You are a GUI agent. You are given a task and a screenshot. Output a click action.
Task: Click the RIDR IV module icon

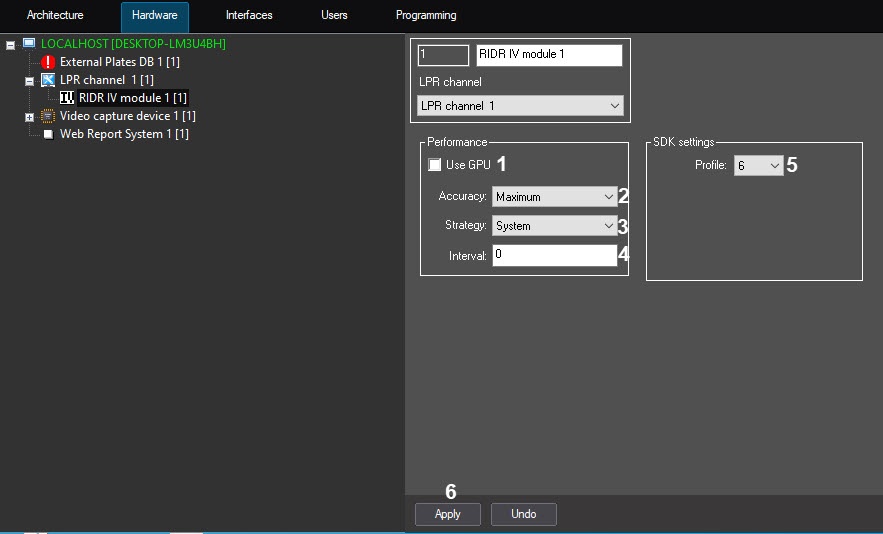tap(67, 98)
